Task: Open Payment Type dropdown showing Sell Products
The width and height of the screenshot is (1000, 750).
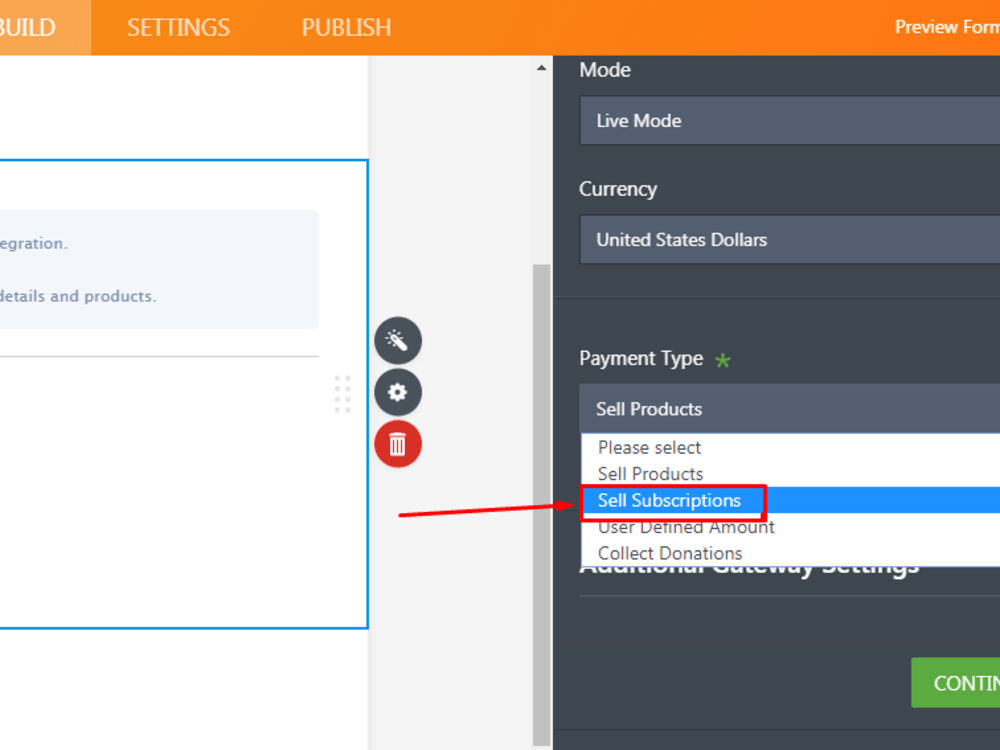Action: [x=790, y=409]
